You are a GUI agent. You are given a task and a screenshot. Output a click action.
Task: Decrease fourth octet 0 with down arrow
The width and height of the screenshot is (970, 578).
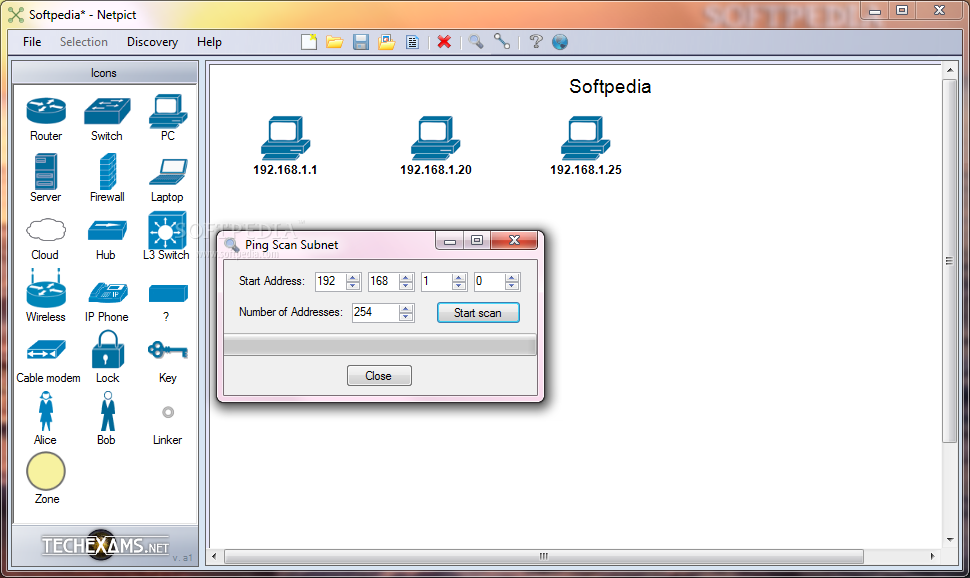pos(512,286)
